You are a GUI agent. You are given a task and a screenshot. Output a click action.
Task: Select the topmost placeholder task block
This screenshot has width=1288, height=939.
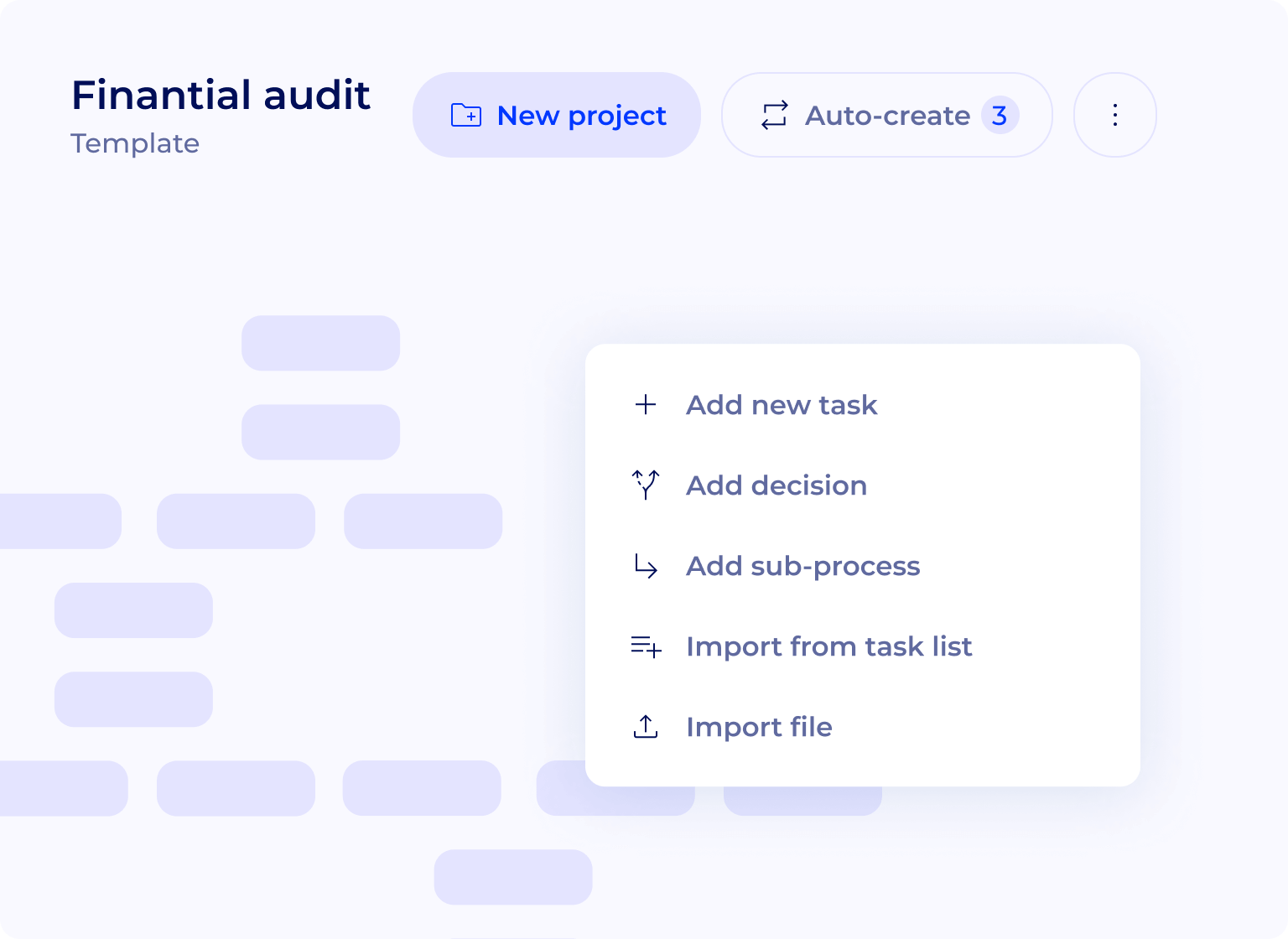coord(320,343)
